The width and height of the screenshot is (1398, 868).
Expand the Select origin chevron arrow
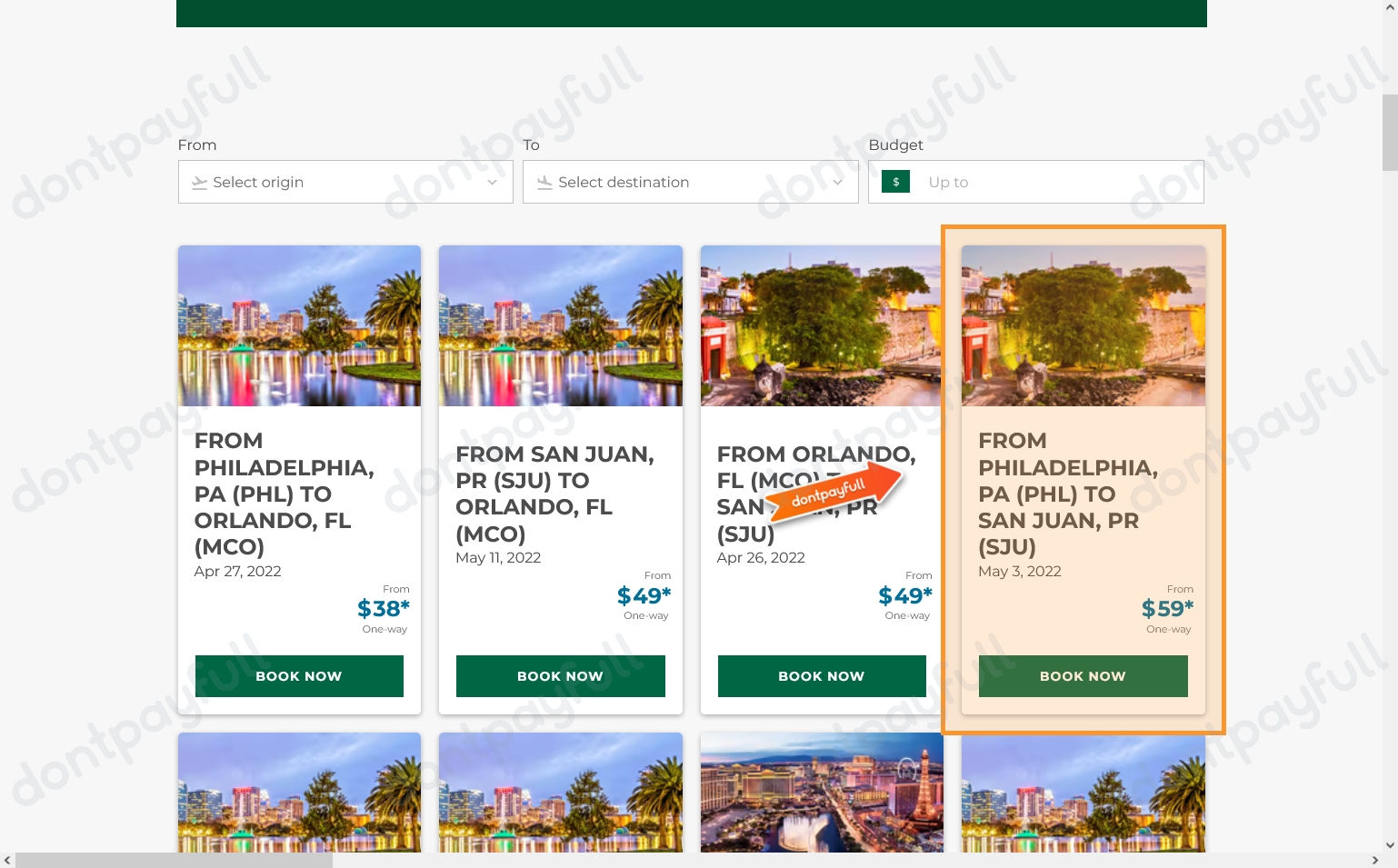pyautogui.click(x=492, y=182)
